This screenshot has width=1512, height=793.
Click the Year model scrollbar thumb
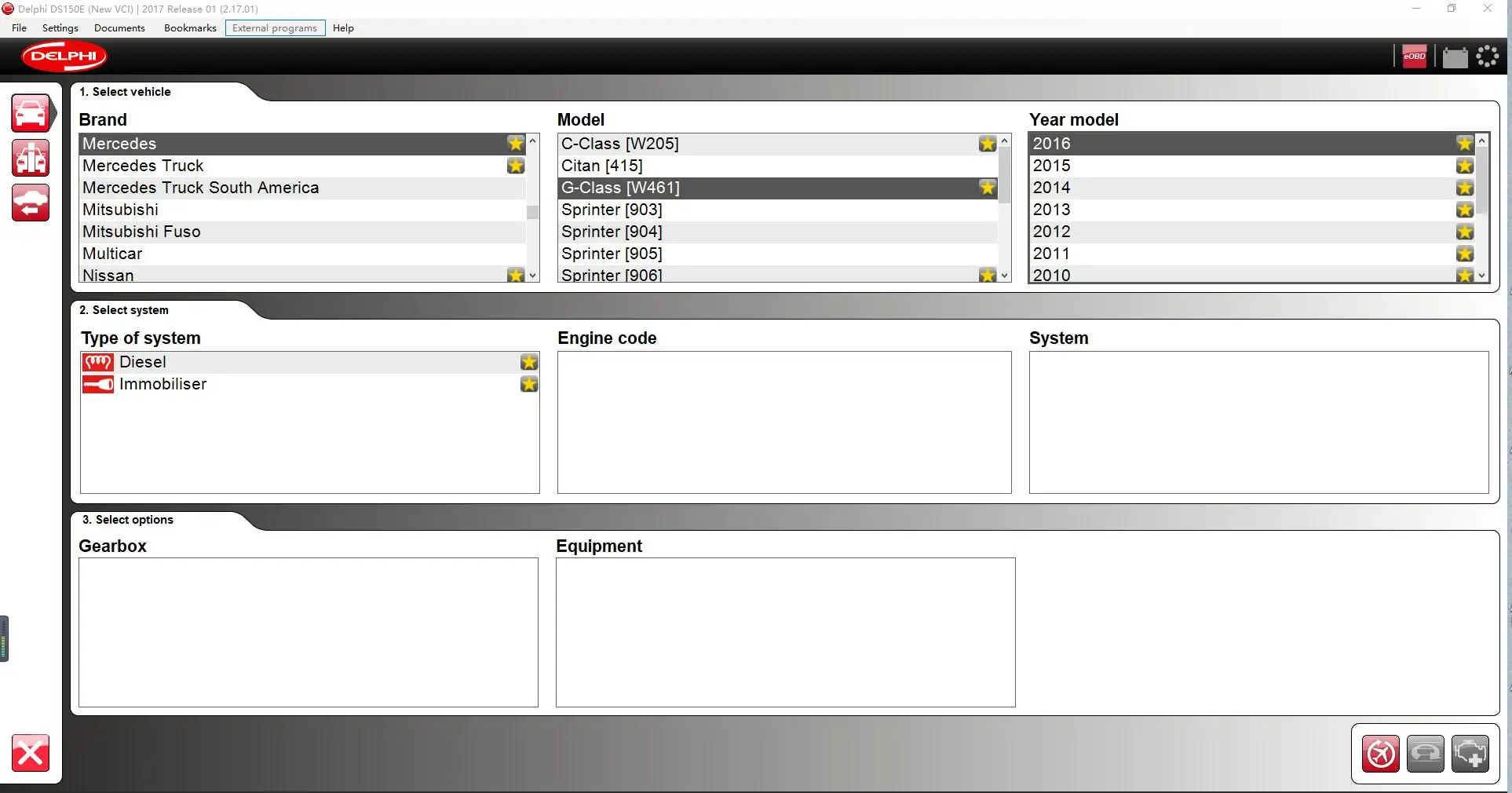[x=1482, y=181]
